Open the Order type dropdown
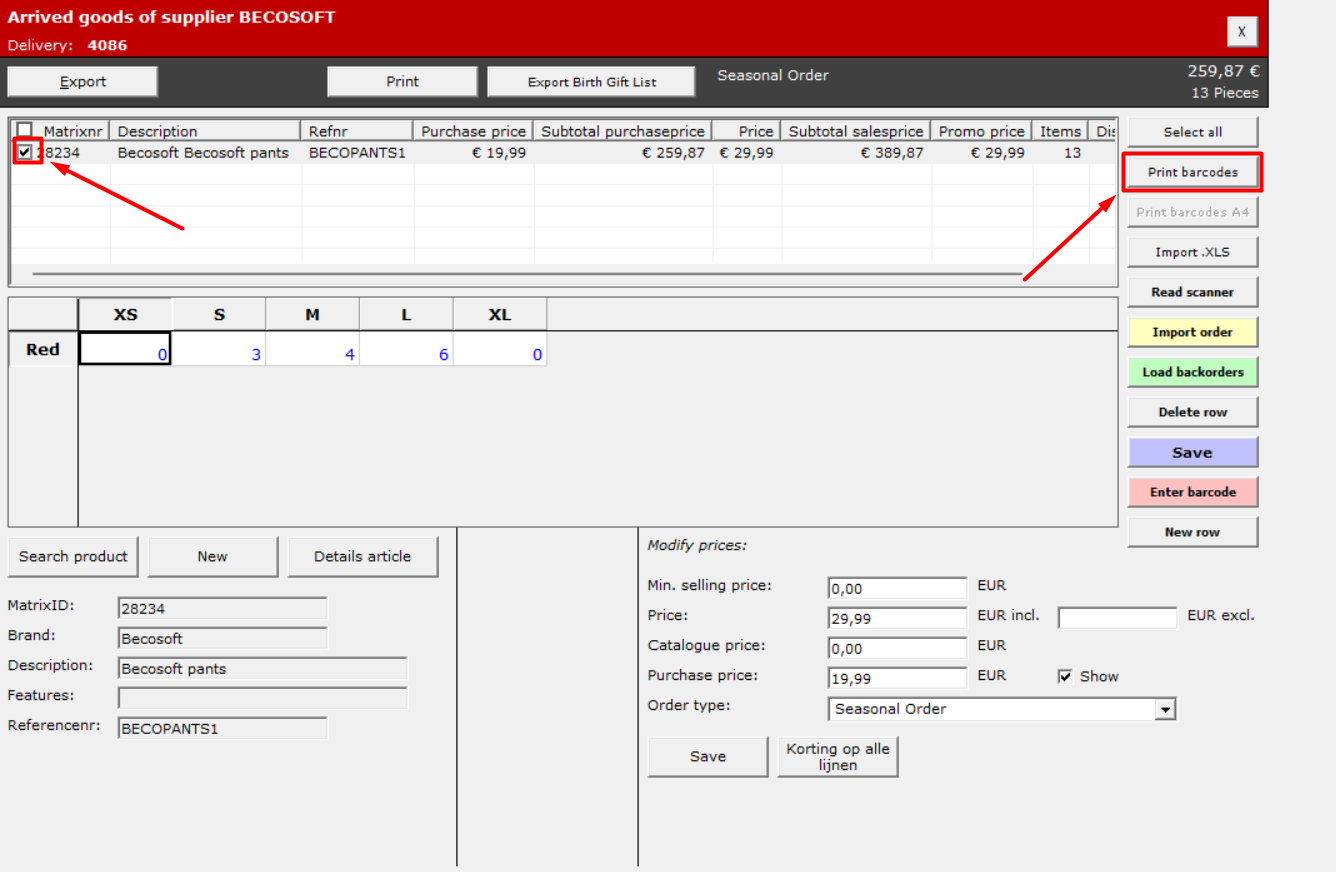The width and height of the screenshot is (1336, 872). (1165, 709)
